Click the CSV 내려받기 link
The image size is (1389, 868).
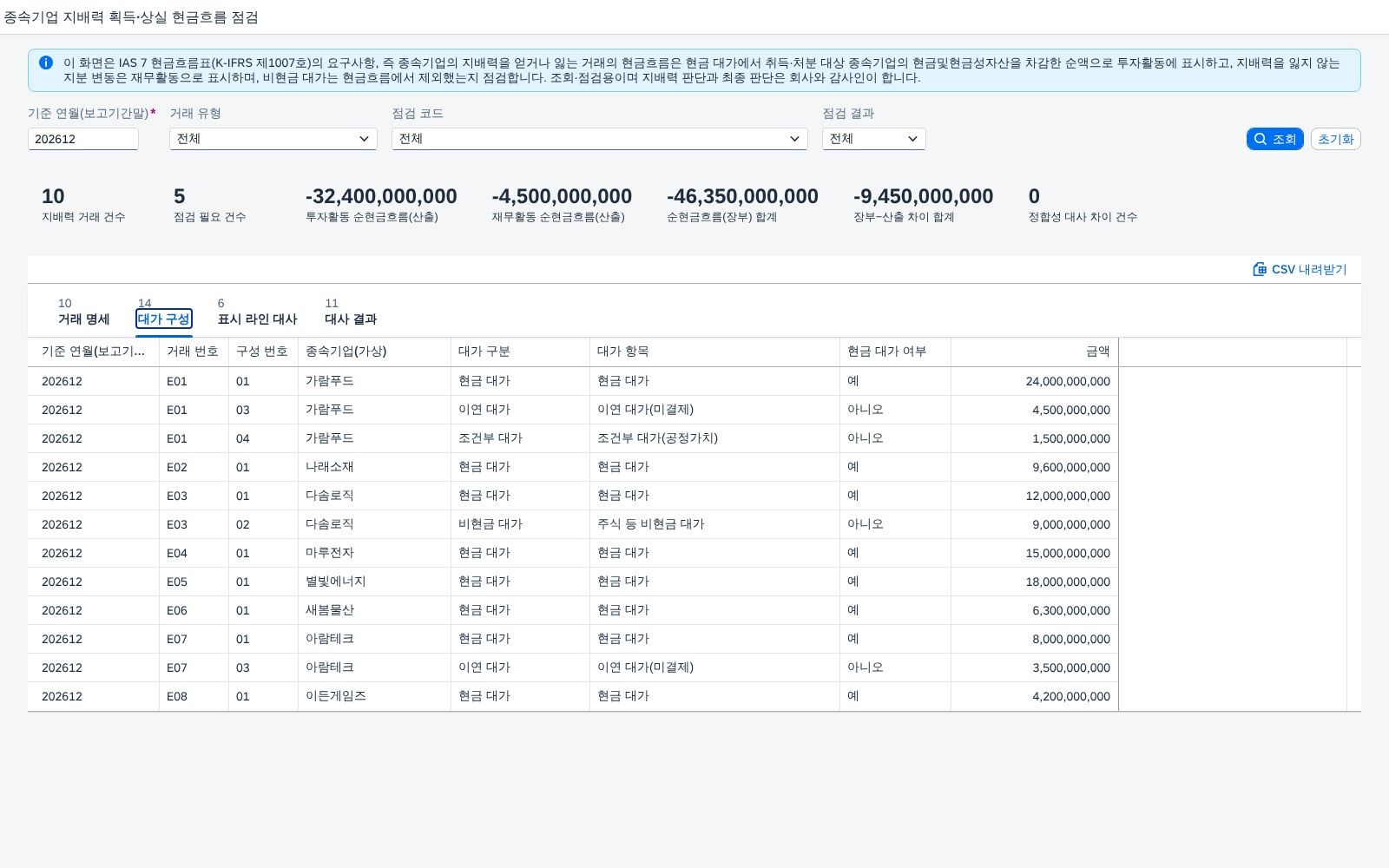1300,269
